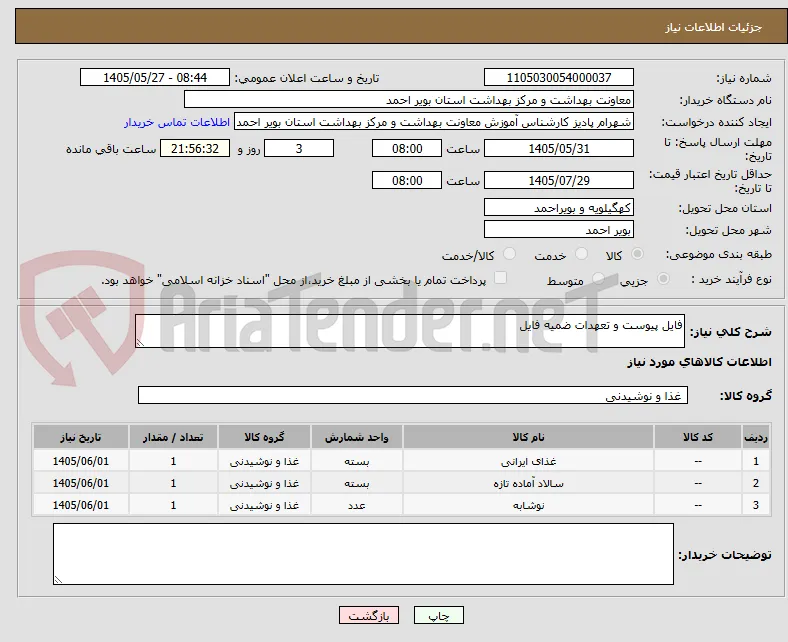The height and width of the screenshot is (642, 788).
Task: Click the delivery city بویر احمد field
Action: 558,229
